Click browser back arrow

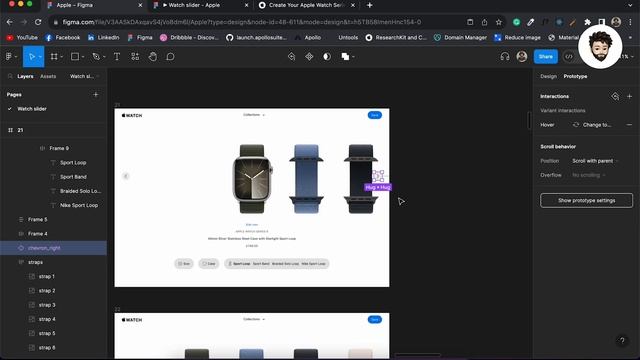click(x=10, y=22)
